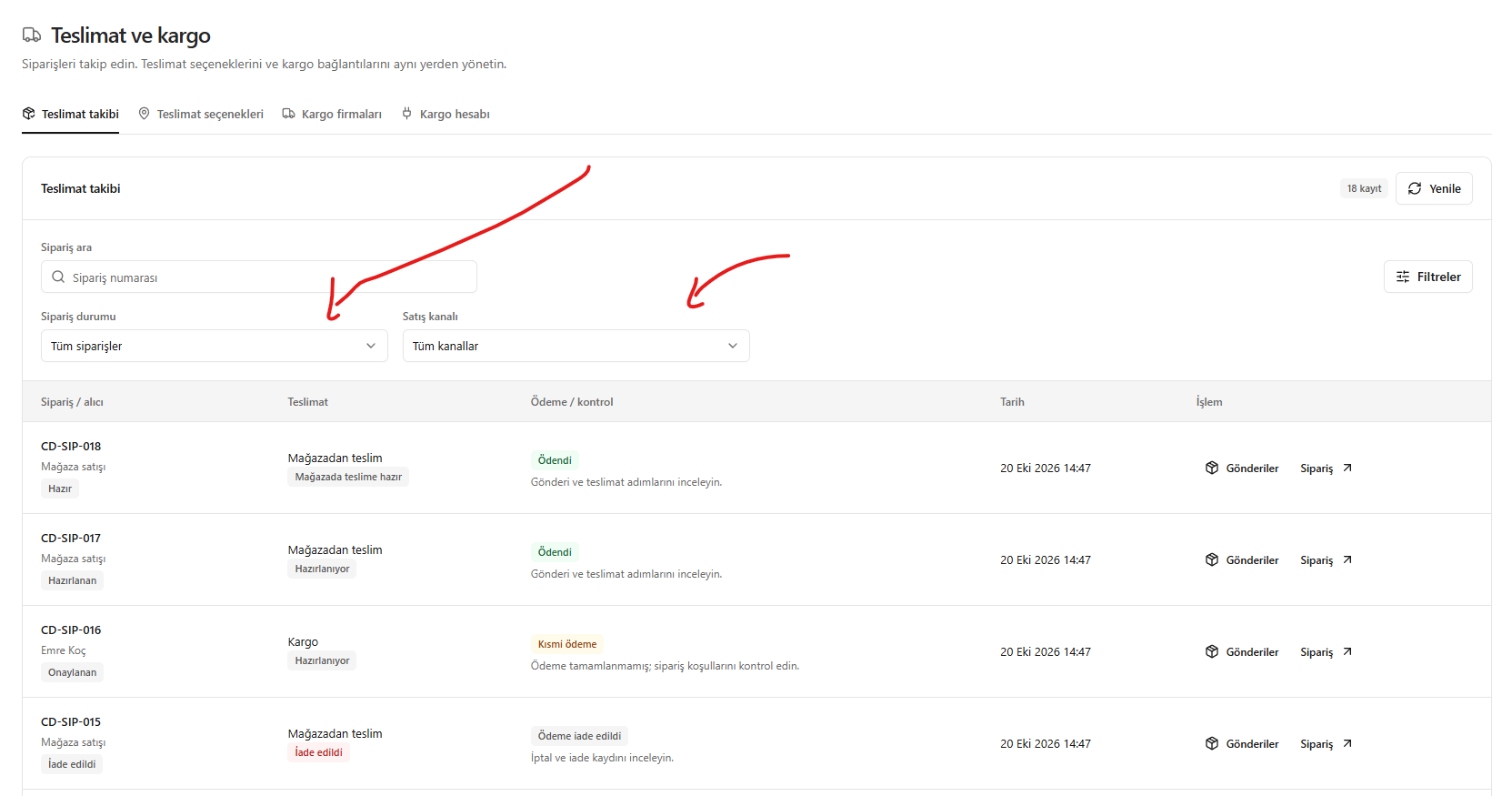Click the Kısmi ödeme payment badge
The image size is (1512, 796).
tap(567, 644)
